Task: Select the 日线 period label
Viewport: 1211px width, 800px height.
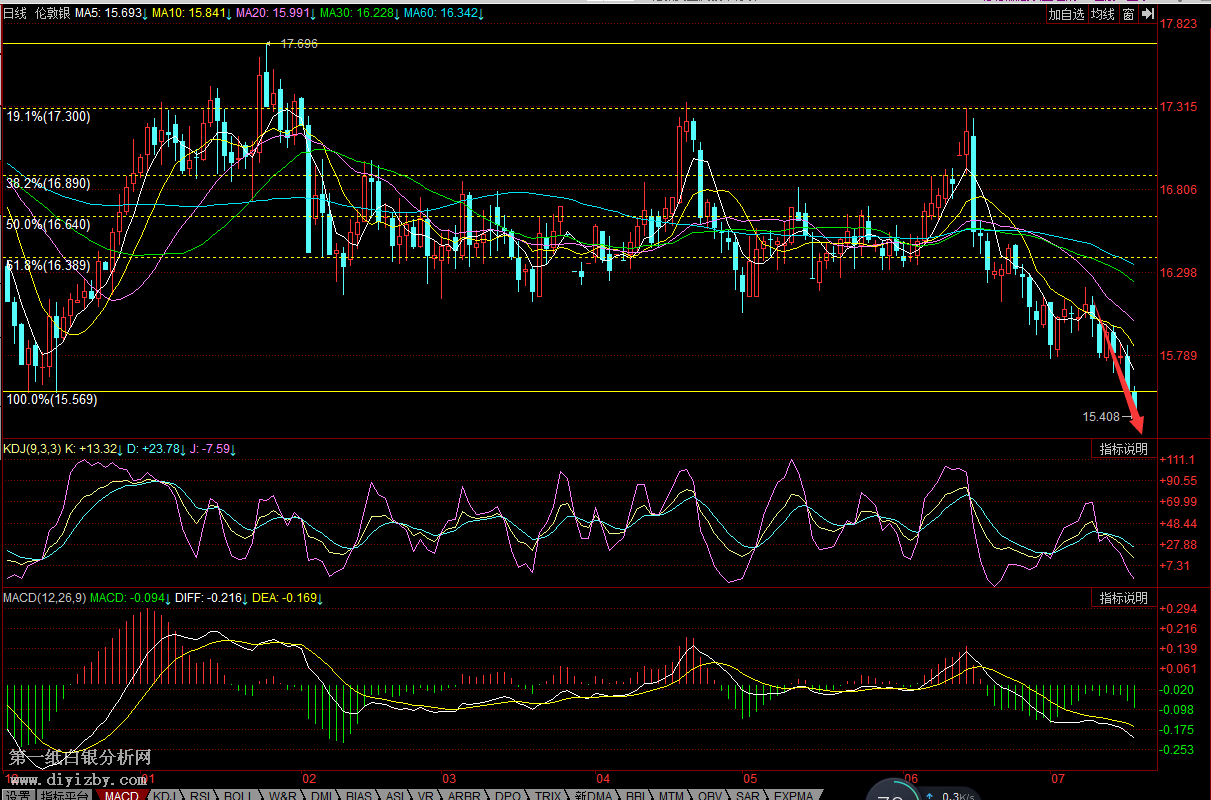Action: (x=16, y=14)
